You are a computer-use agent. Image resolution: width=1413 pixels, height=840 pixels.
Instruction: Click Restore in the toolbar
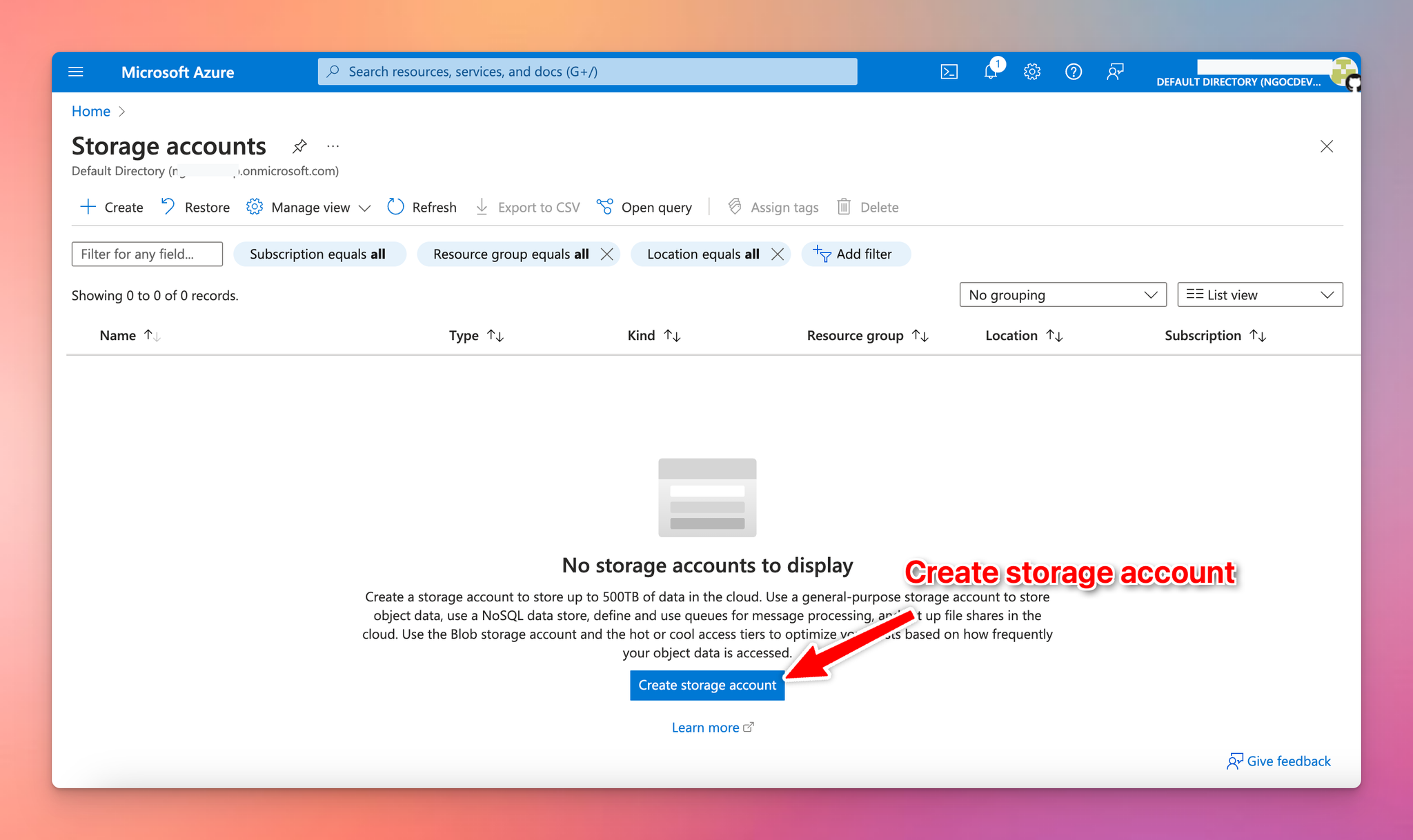point(195,207)
